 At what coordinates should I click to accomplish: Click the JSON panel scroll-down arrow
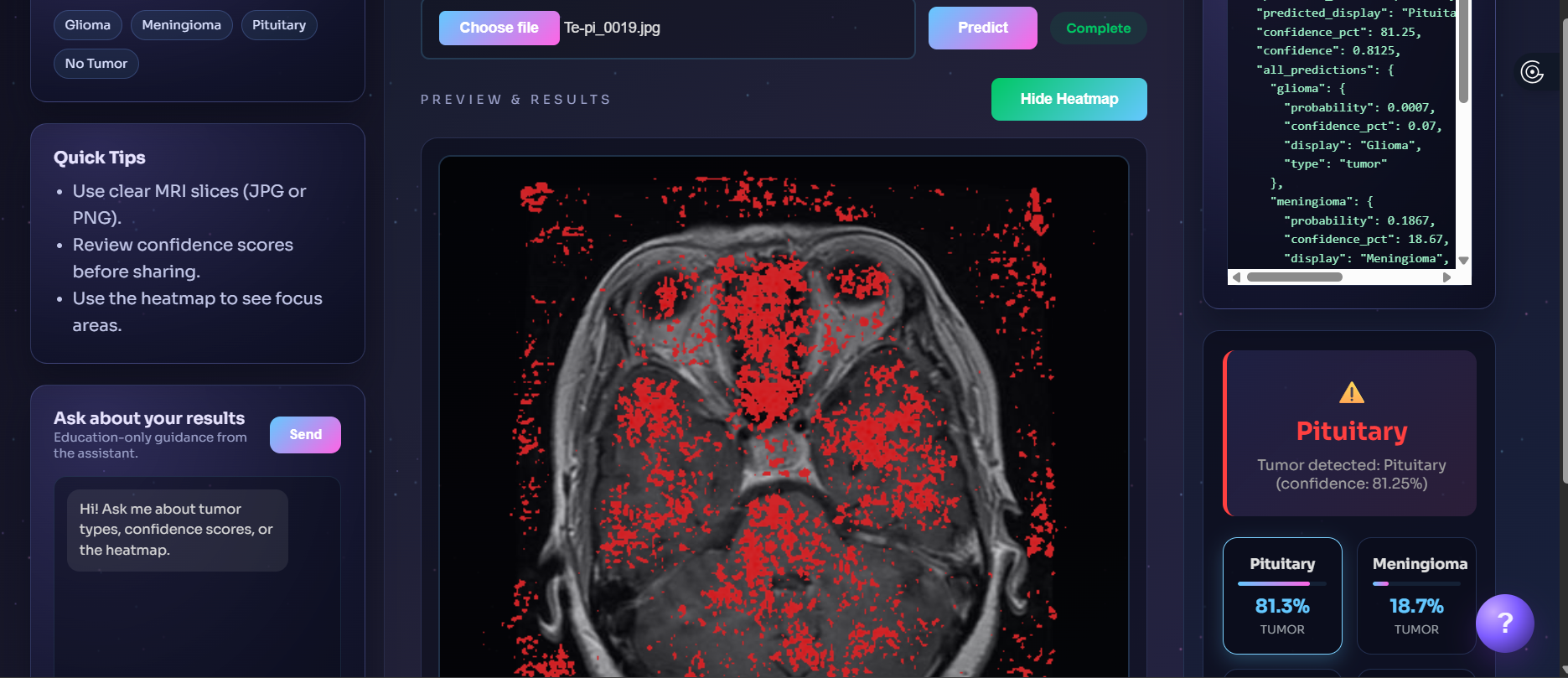tap(1463, 261)
